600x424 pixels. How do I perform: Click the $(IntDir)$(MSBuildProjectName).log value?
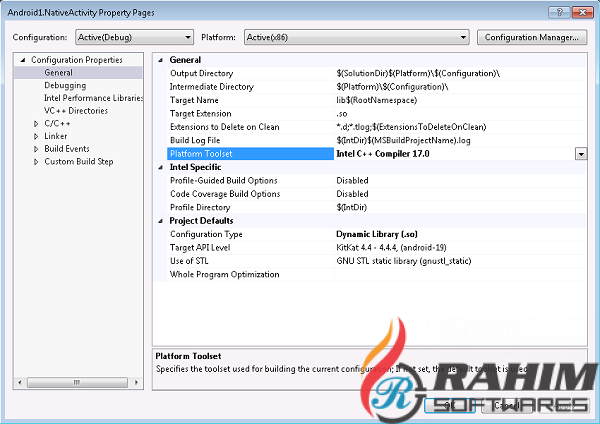click(403, 140)
